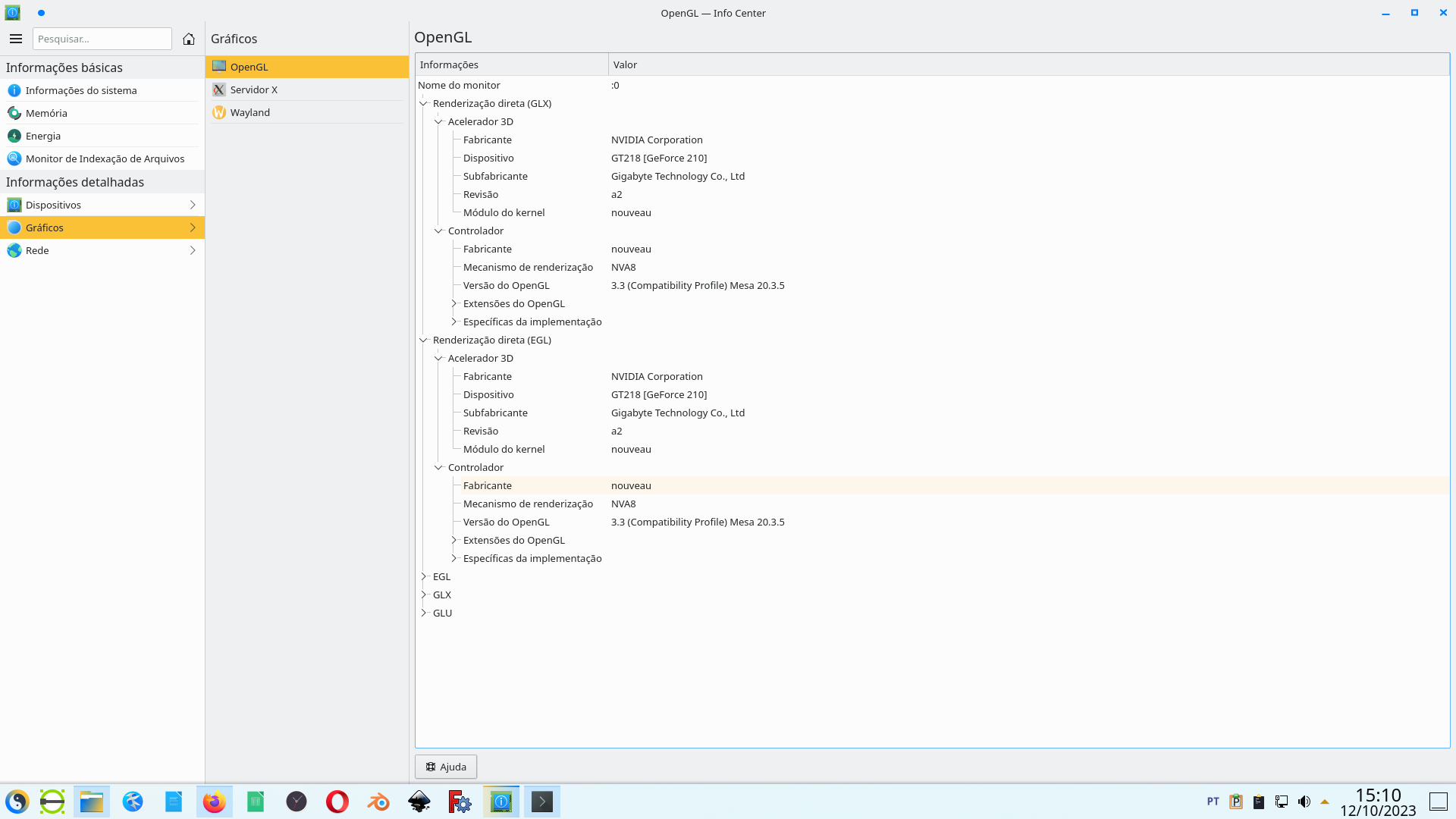Click the PT keyboard layout indicator

(1213, 802)
